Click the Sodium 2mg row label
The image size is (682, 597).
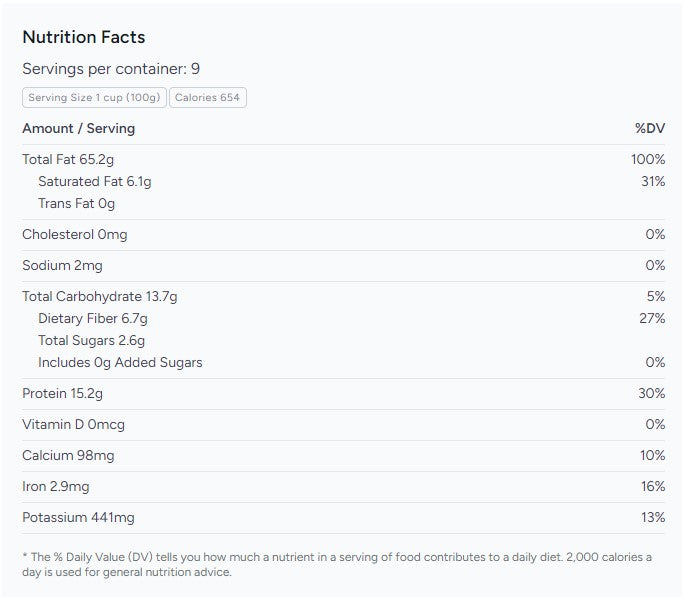pos(62,265)
